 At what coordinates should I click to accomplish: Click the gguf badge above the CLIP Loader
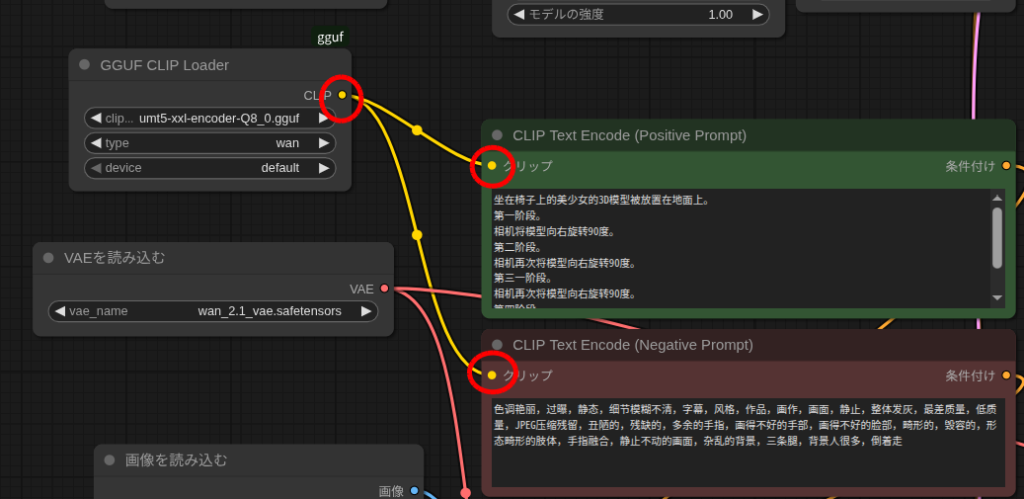pyautogui.click(x=331, y=37)
